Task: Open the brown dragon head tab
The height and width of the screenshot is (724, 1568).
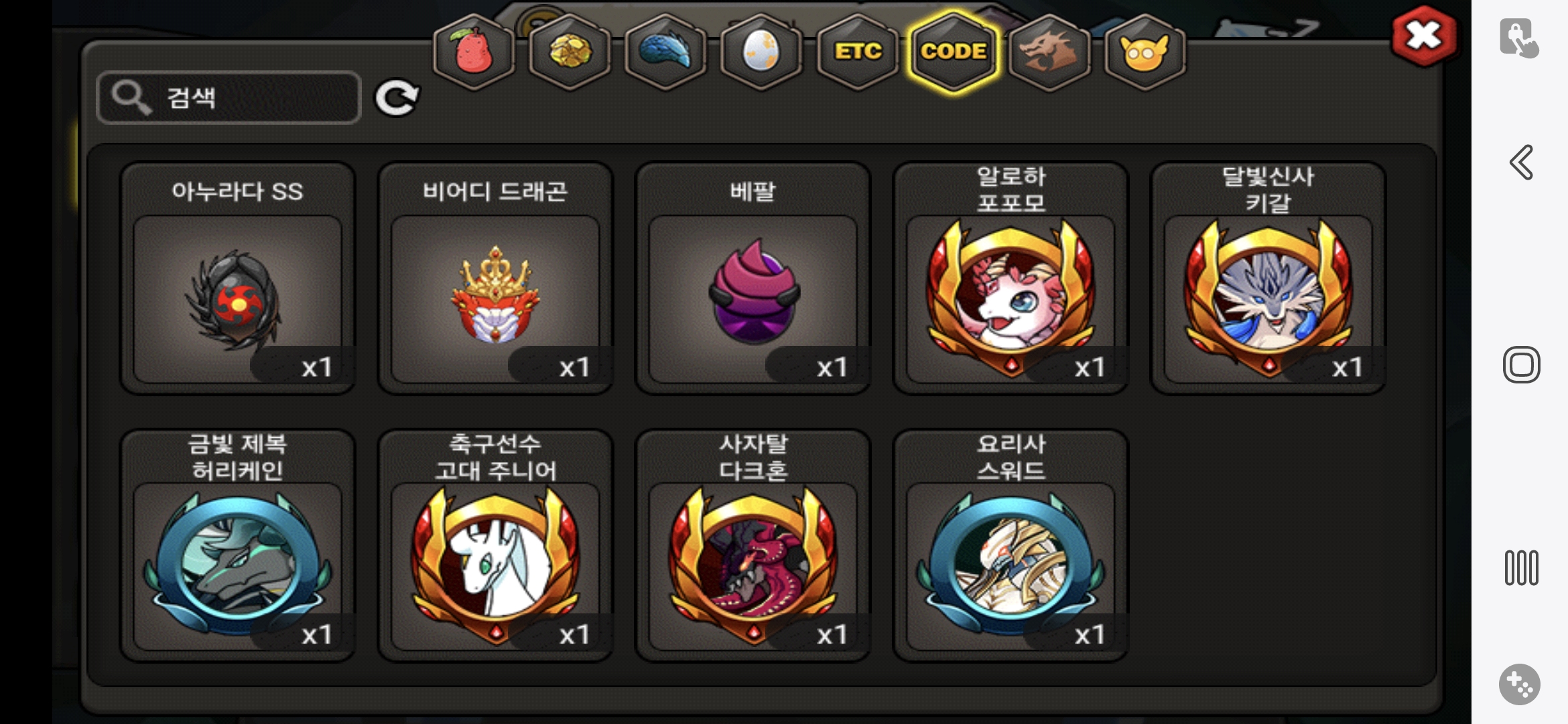Action: 1049,52
